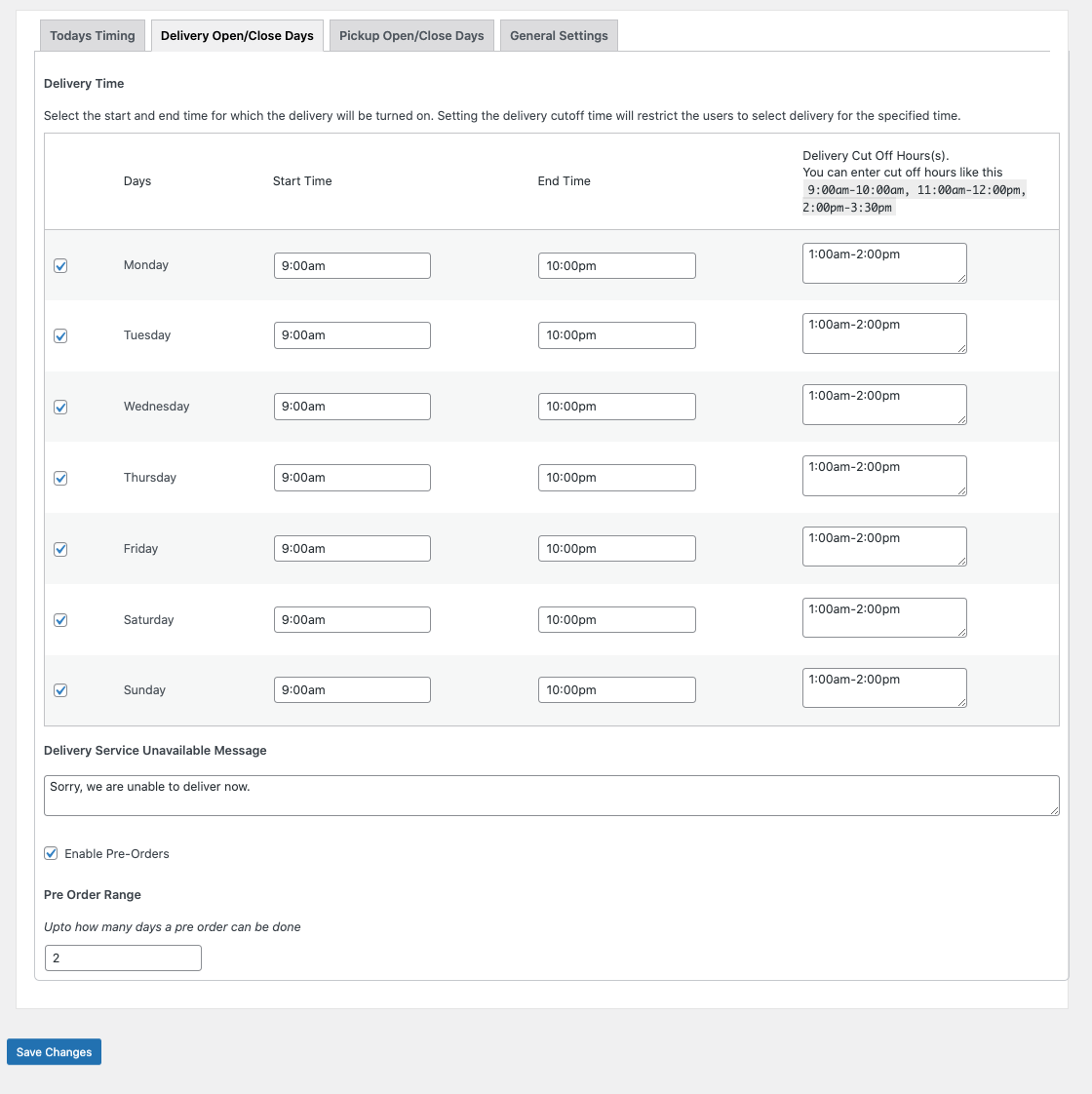1092x1094 pixels.
Task: Untick the Friday delivery checkbox
Action: [60, 549]
